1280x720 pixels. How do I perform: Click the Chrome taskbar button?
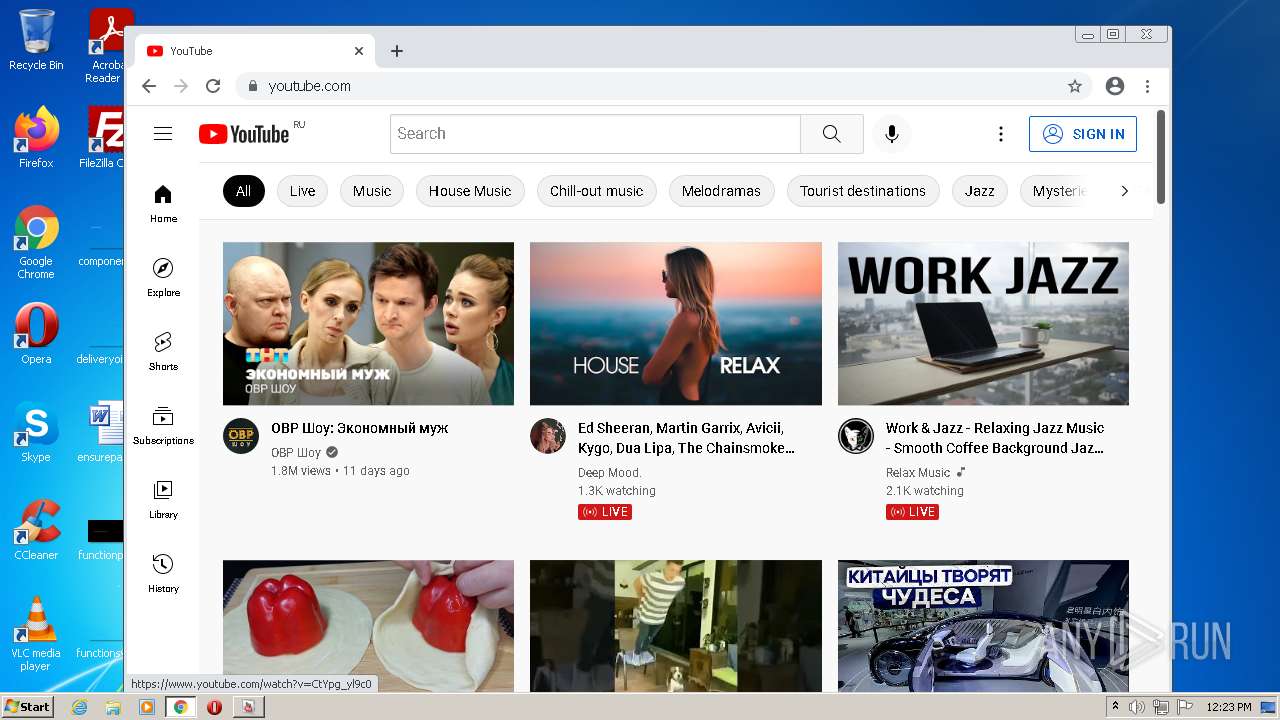(x=180, y=707)
